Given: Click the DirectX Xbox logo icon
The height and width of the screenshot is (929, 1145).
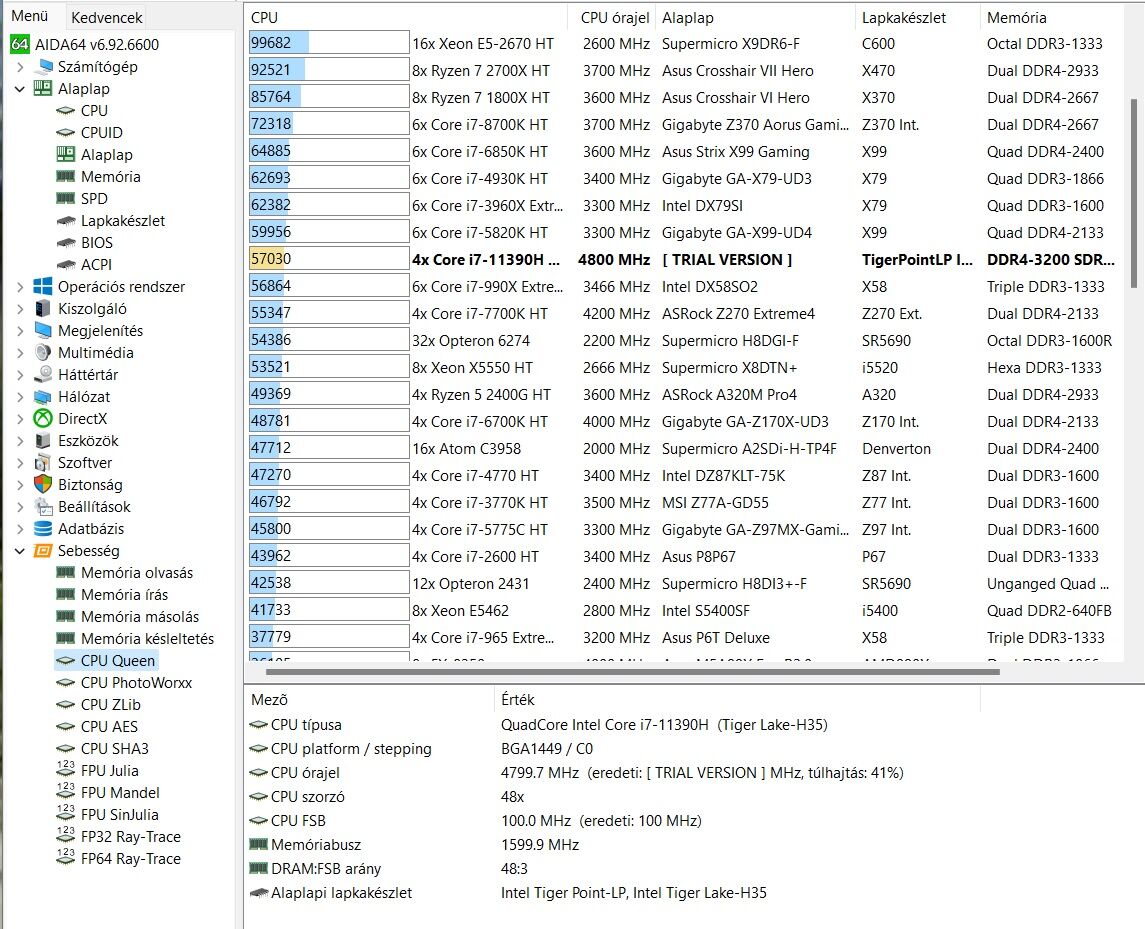Looking at the screenshot, I should (x=43, y=418).
